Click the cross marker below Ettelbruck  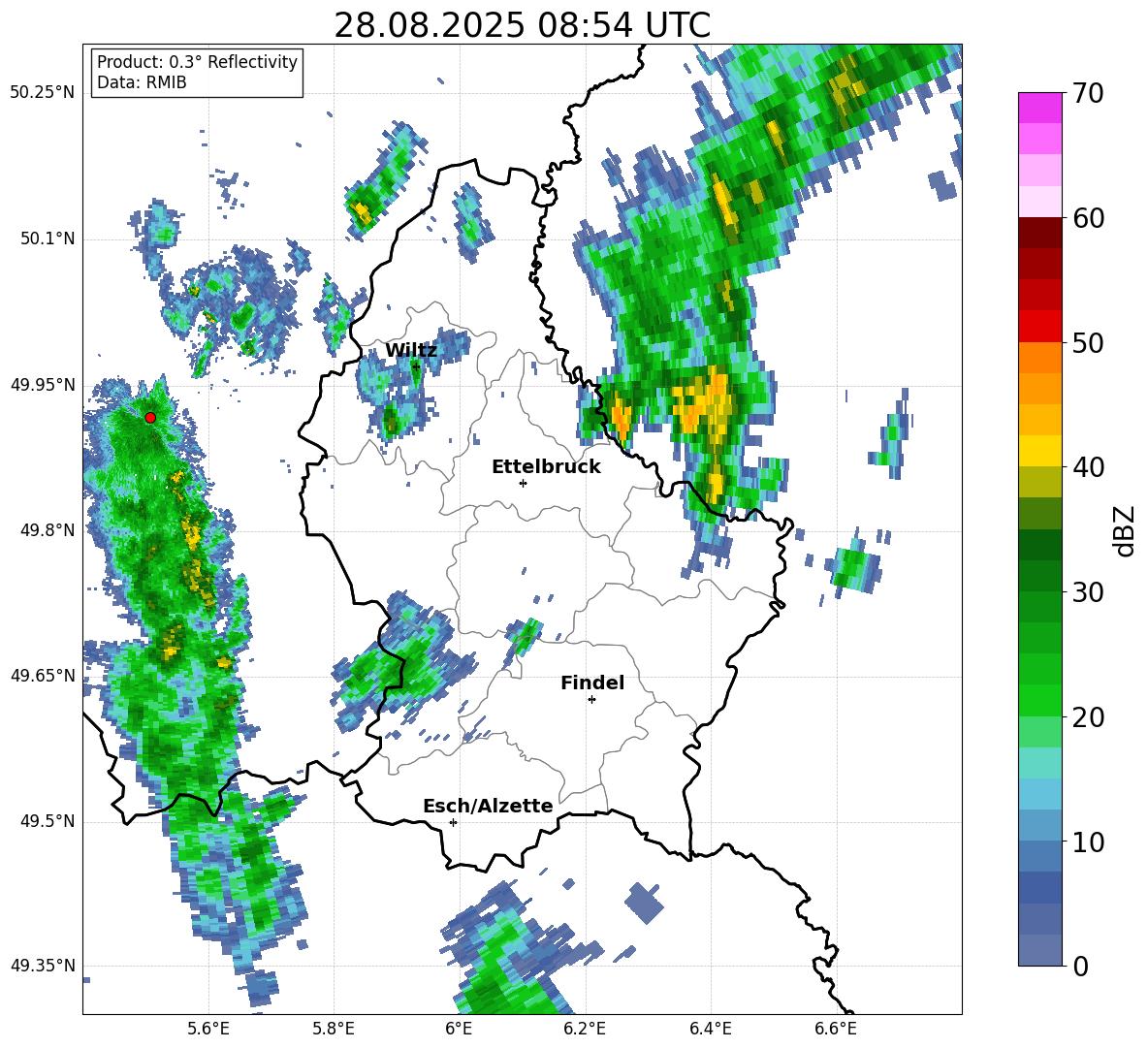tap(523, 483)
